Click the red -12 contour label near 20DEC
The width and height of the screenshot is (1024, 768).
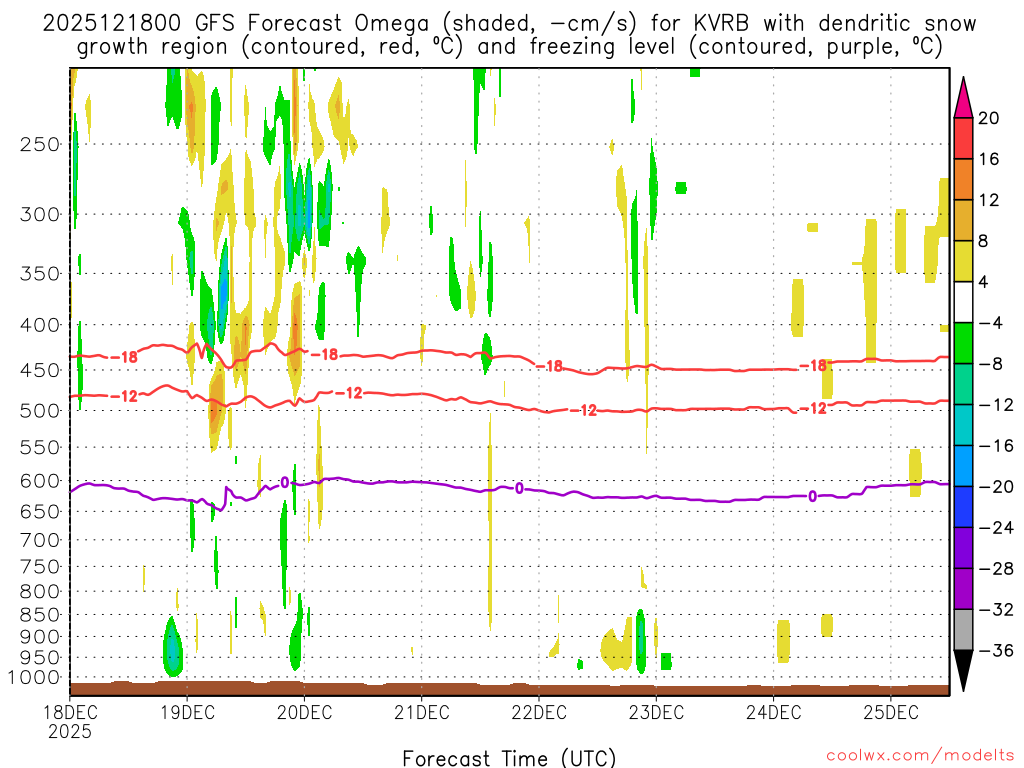[x=349, y=393]
